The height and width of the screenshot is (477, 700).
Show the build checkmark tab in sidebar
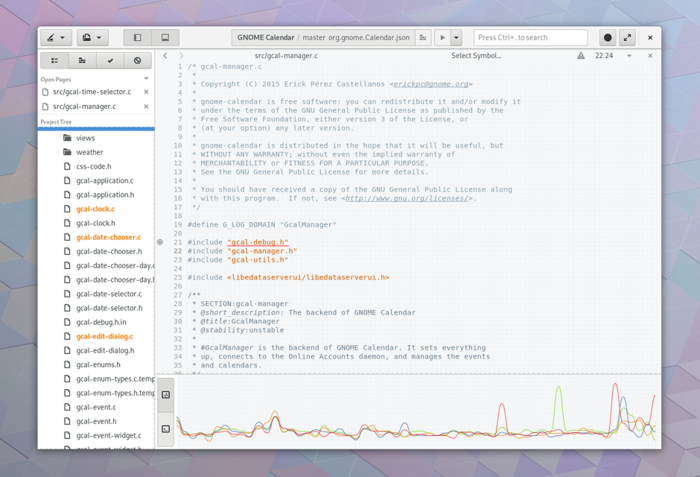(110, 61)
